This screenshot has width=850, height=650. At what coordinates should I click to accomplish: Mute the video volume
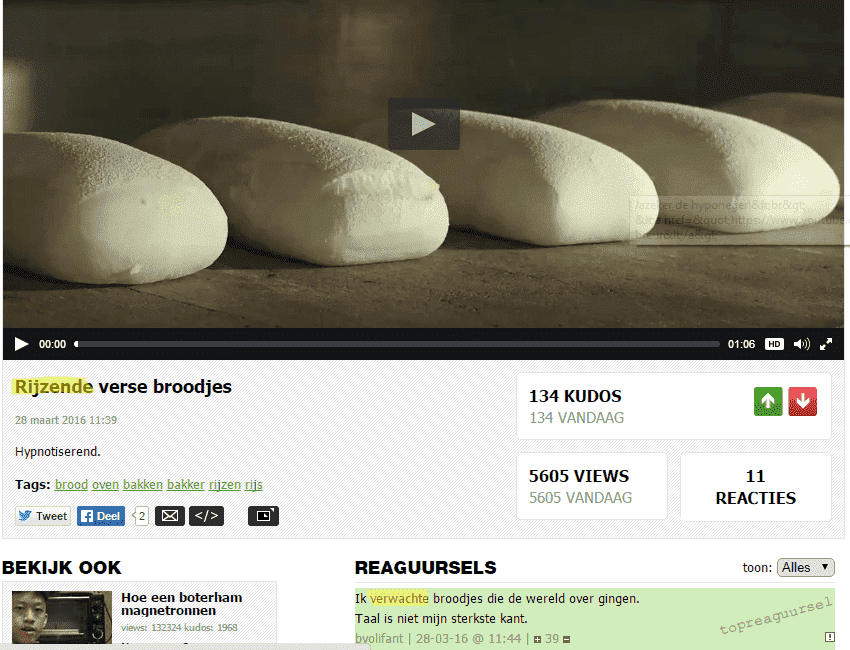point(801,344)
